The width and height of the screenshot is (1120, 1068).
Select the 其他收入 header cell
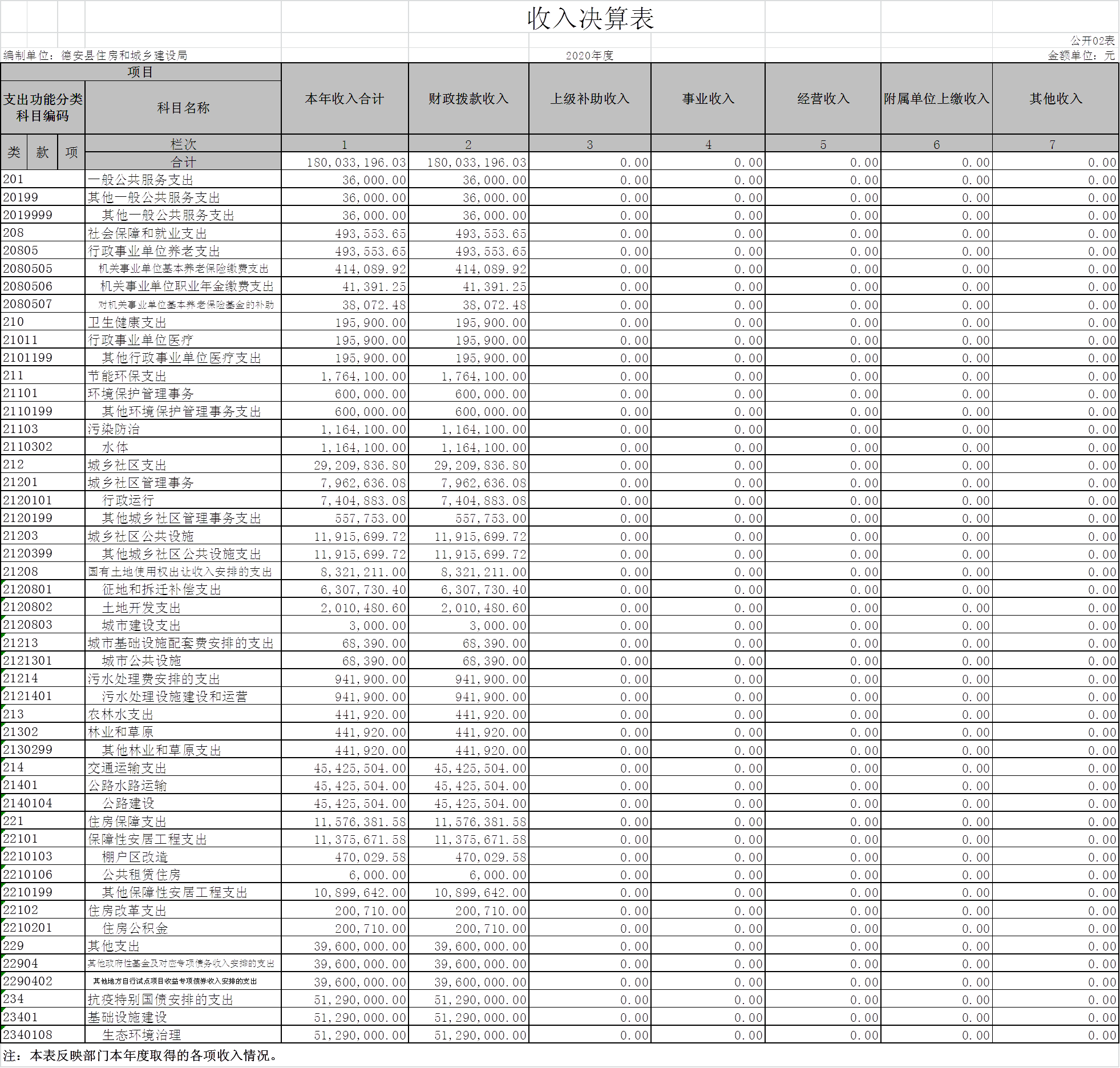1055,99
